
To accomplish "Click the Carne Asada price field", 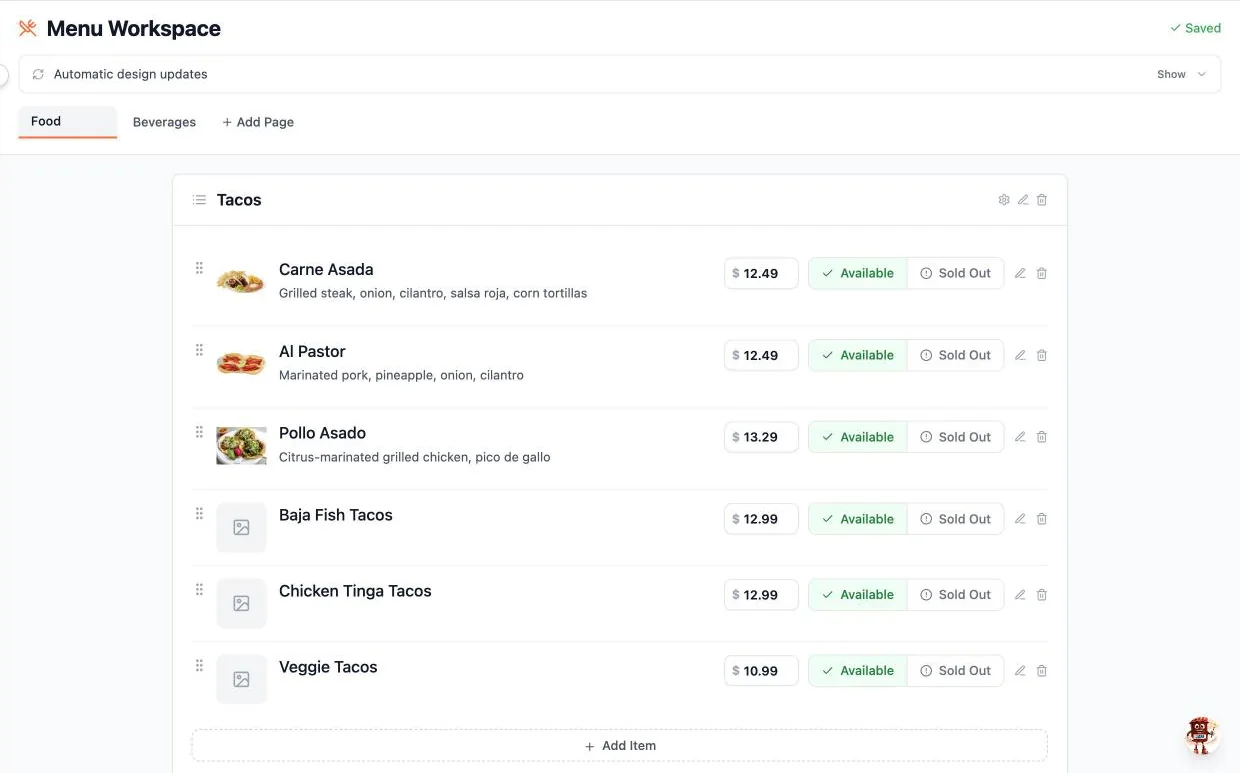I will click(761, 273).
